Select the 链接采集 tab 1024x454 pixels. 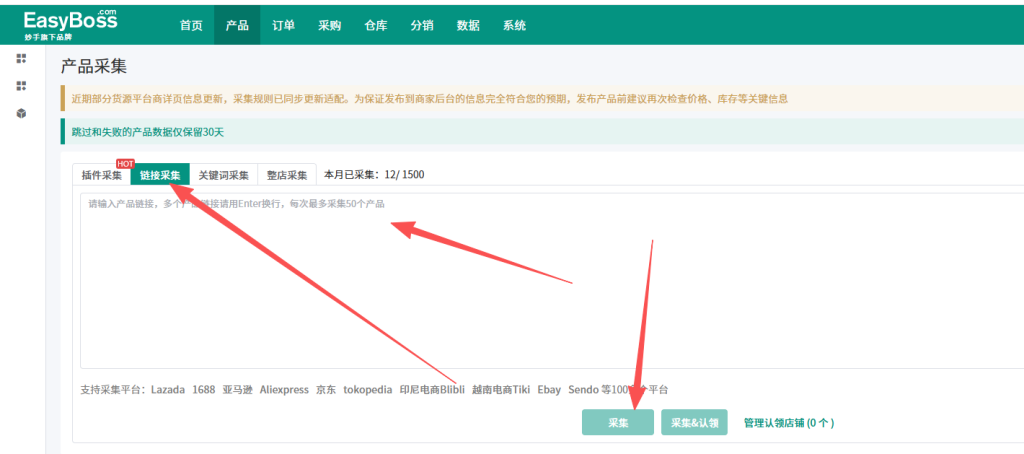pyautogui.click(x=160, y=175)
